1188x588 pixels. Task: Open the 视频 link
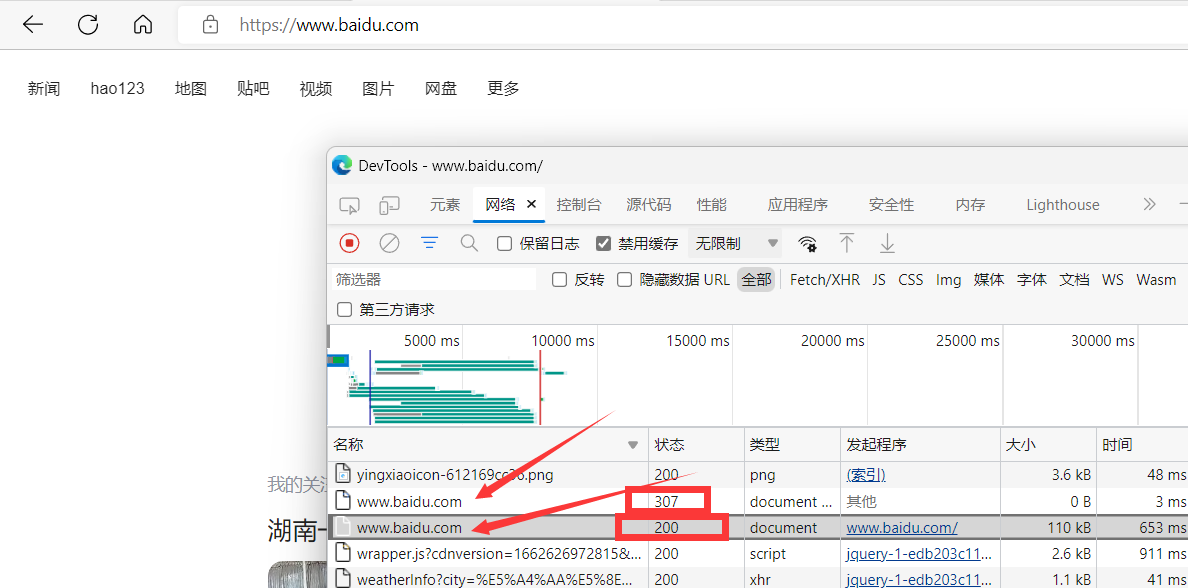pyautogui.click(x=316, y=89)
